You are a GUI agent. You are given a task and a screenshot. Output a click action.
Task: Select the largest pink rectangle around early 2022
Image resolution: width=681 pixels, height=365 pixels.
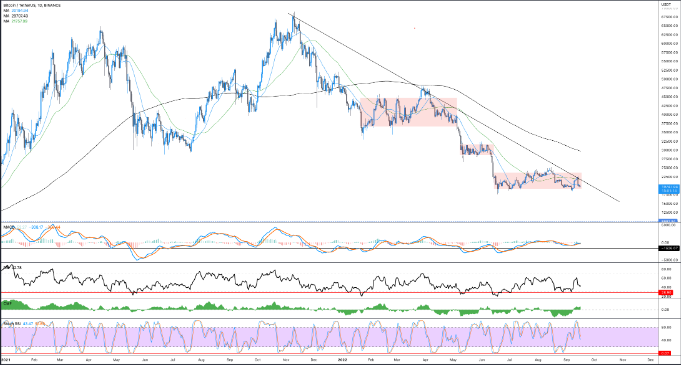coord(409,112)
